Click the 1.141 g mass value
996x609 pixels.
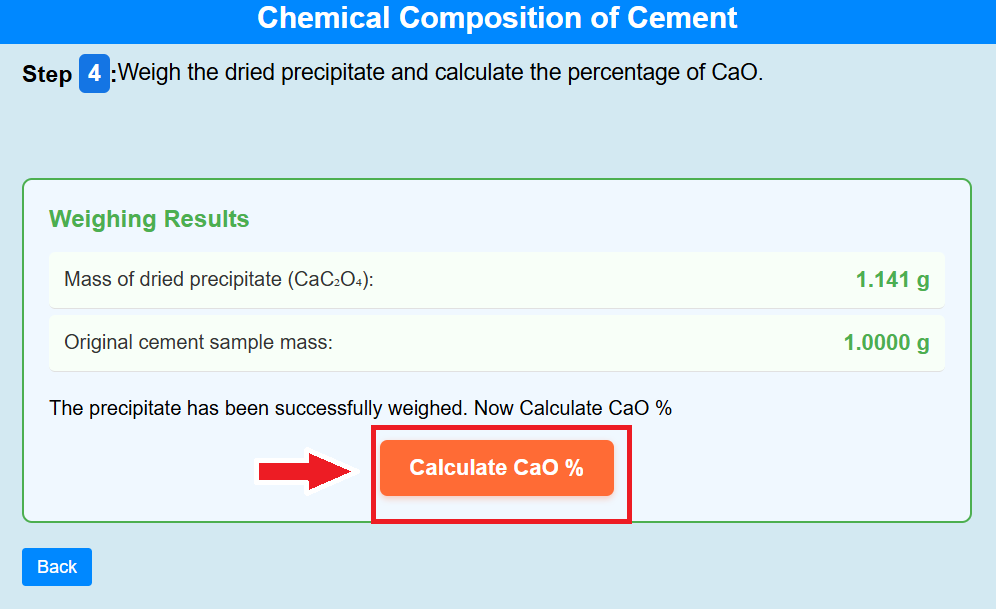pos(892,280)
